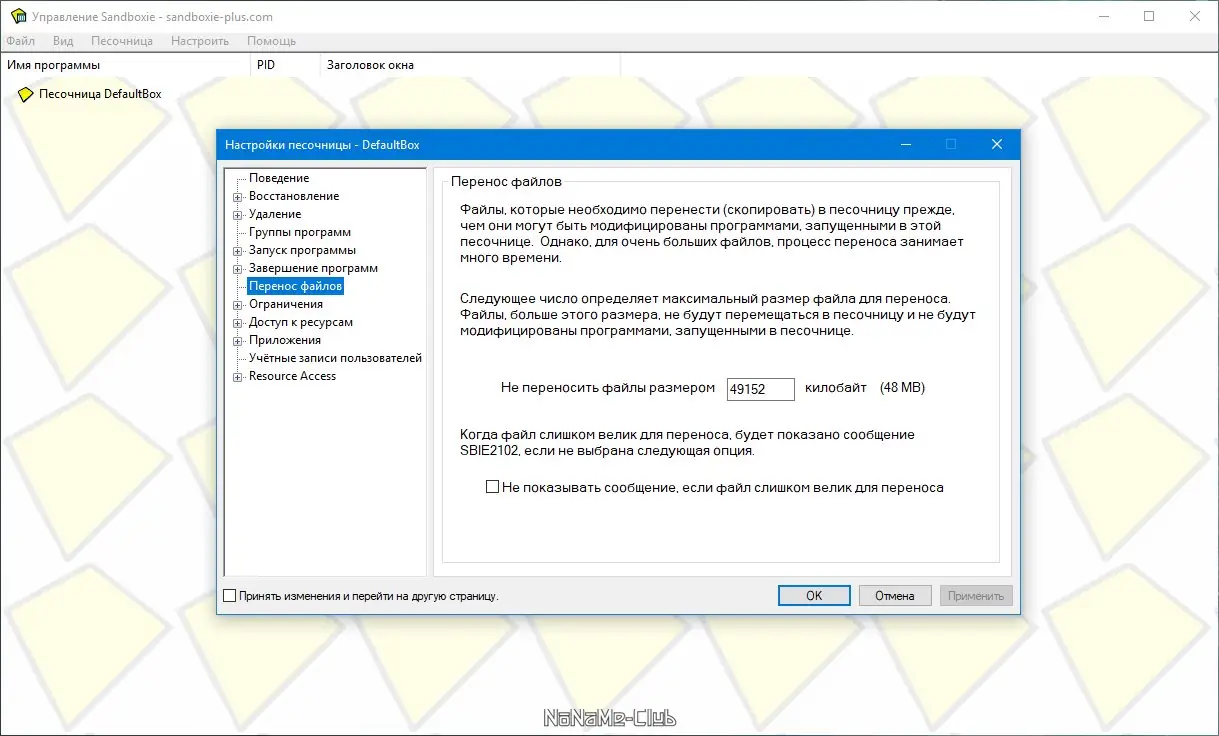Click 'Заголовок окна' column header
Viewport: 1219px width, 736px height.
(x=470, y=65)
